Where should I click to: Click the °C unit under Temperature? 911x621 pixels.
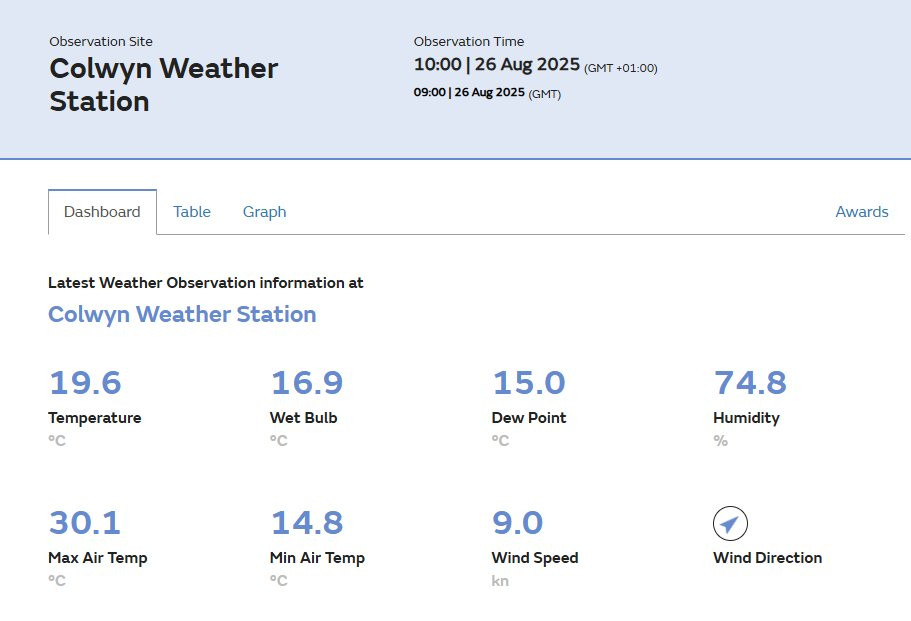pyautogui.click(x=57, y=441)
